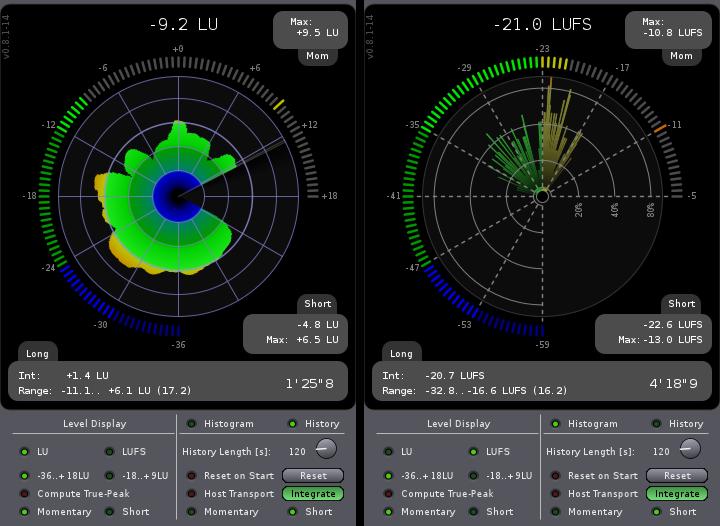Click the Reset button in left meter
Image resolution: width=720 pixels, height=526 pixels.
tap(313, 476)
